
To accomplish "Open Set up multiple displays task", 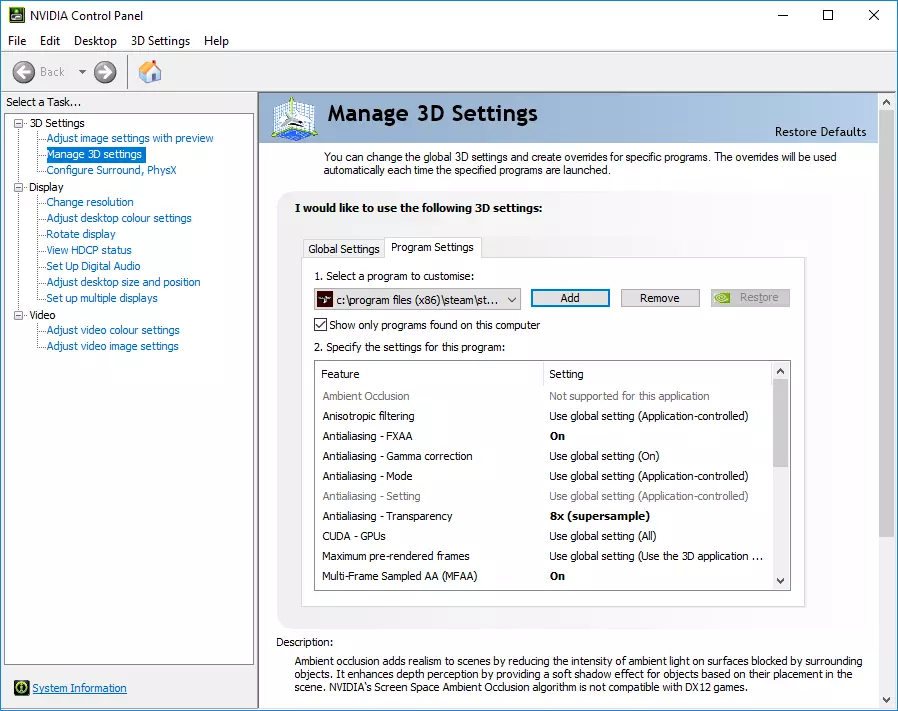I will [102, 298].
